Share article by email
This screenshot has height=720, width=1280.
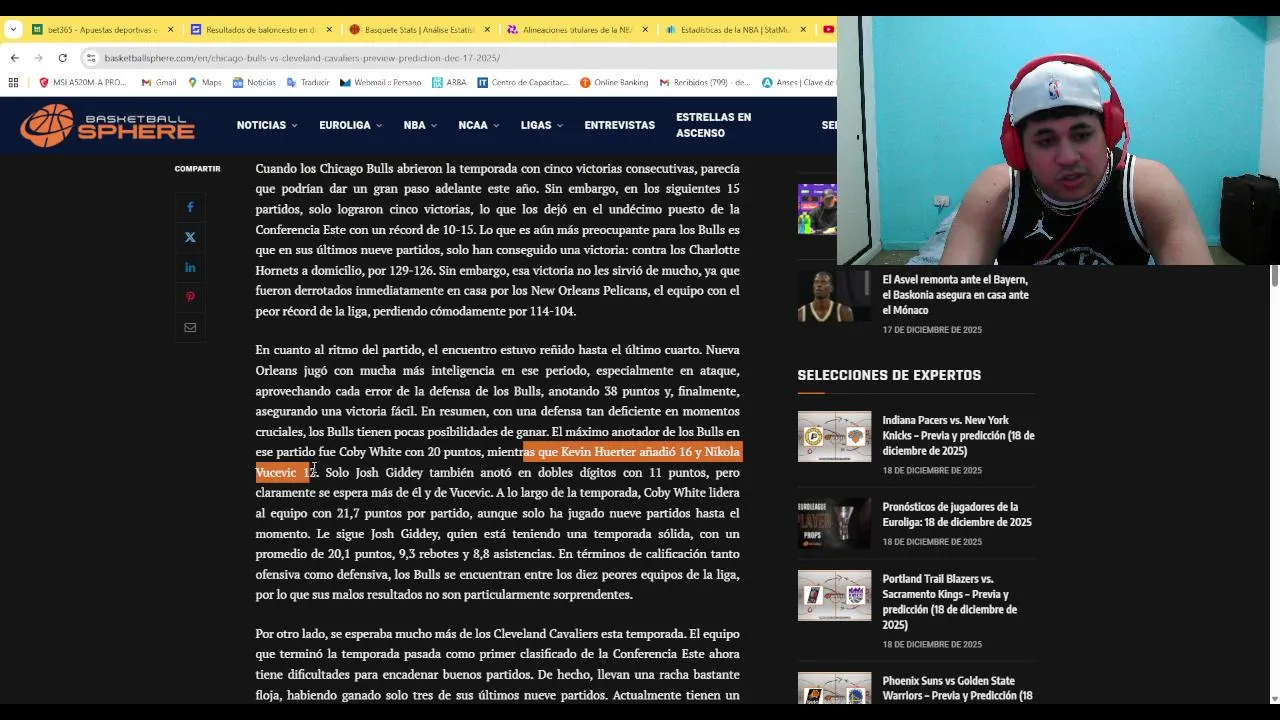(x=190, y=327)
